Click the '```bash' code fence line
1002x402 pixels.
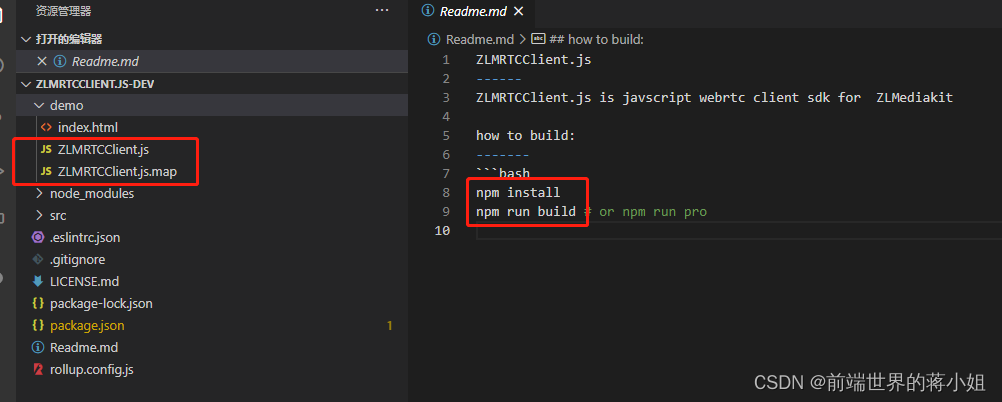[503, 173]
